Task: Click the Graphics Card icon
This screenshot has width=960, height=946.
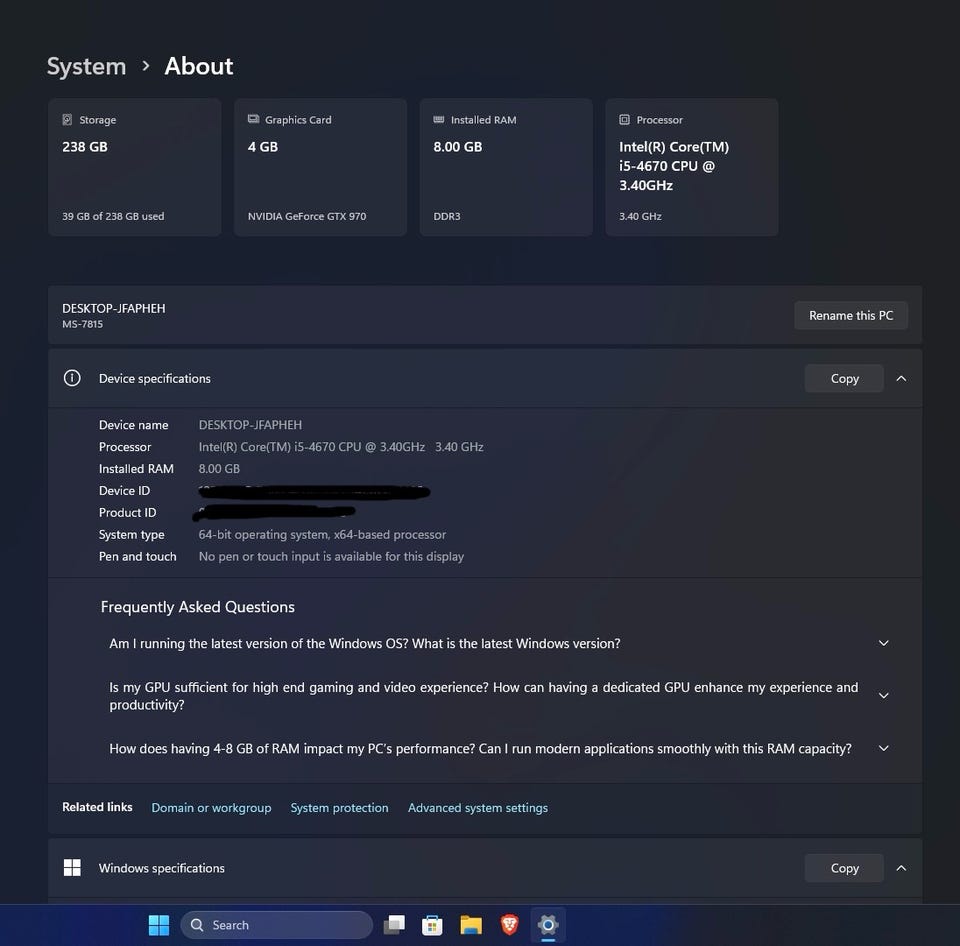Action: click(253, 119)
